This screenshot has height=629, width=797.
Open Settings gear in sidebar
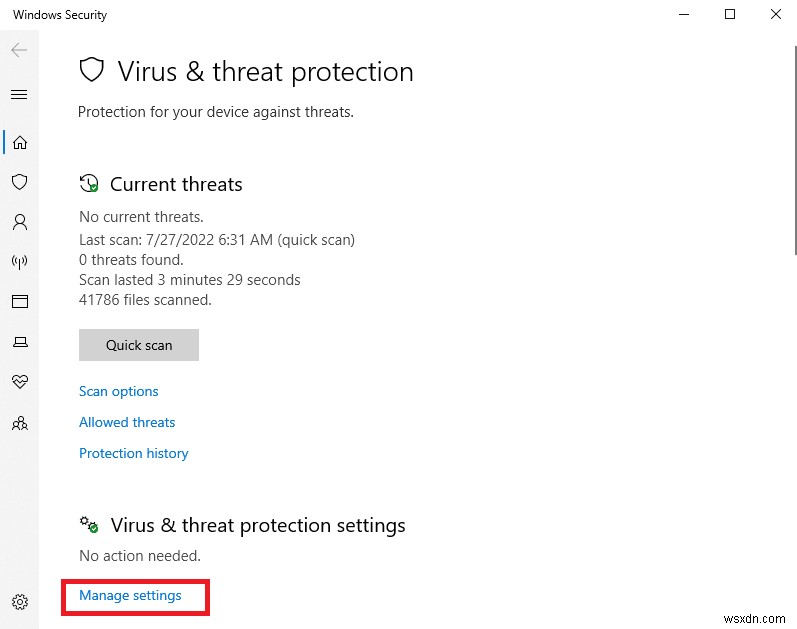tap(19, 602)
